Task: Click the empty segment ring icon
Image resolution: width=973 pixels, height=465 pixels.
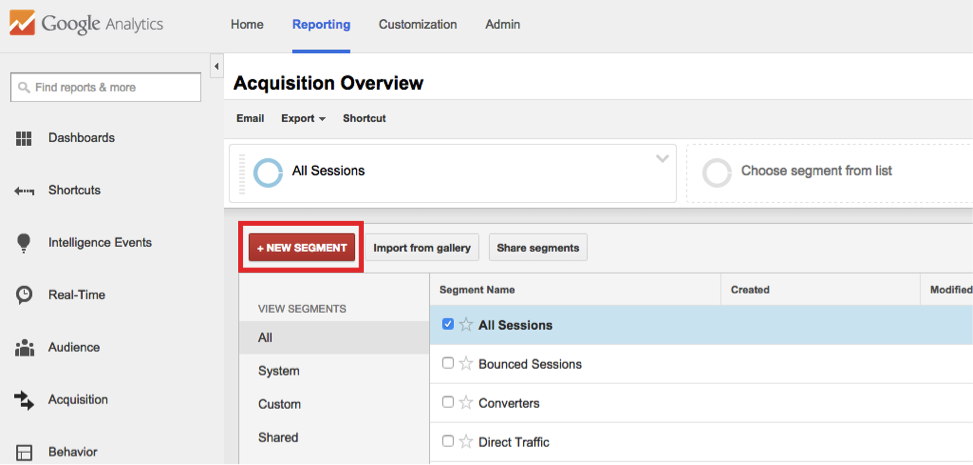Action: [717, 172]
